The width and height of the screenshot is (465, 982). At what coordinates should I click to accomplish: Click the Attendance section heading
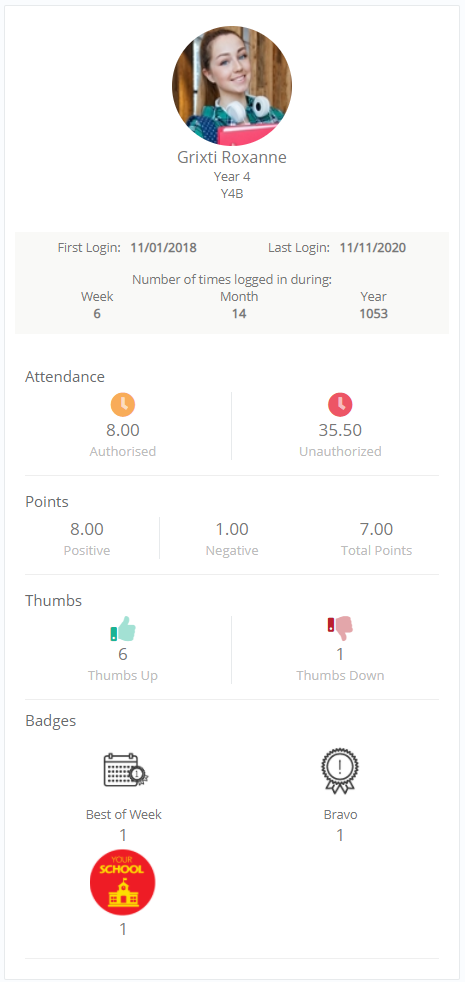[x=65, y=376]
